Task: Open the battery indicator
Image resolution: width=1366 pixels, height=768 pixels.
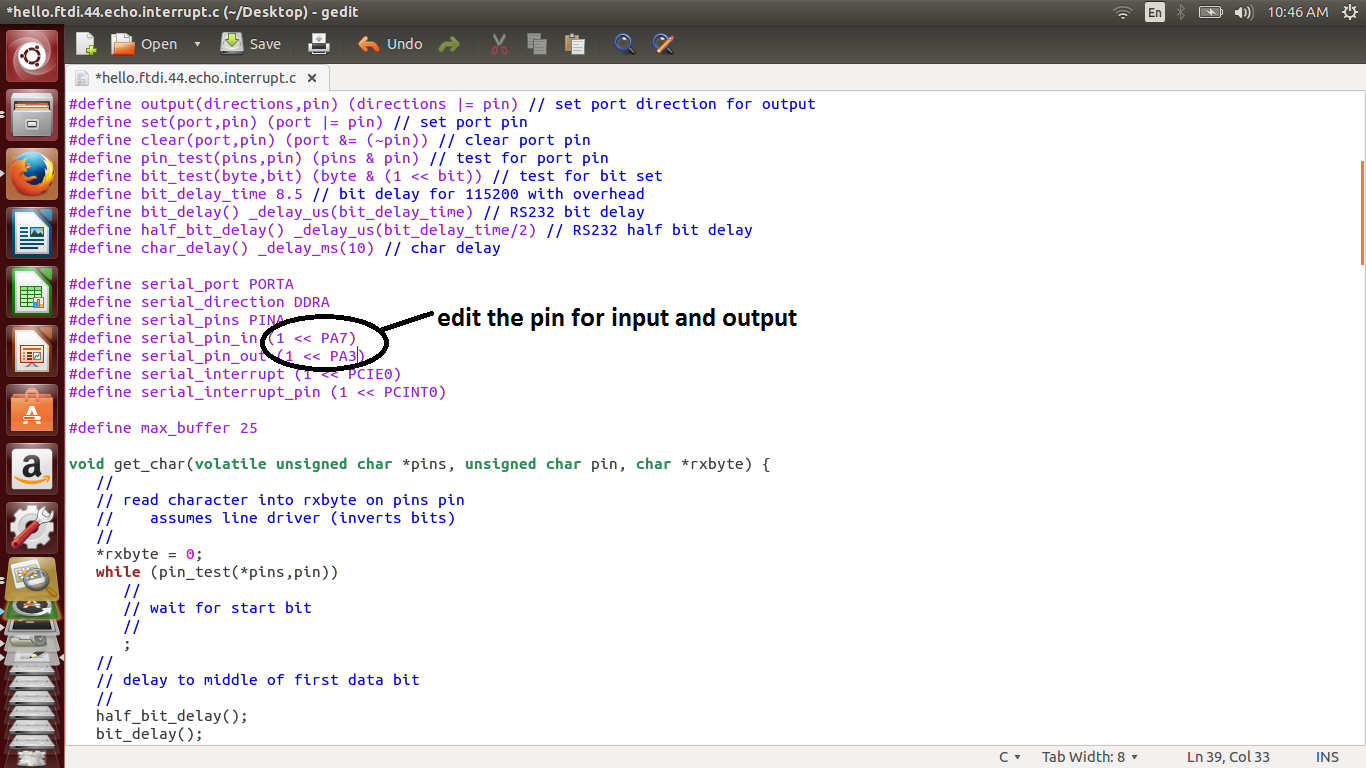Action: point(1211,12)
